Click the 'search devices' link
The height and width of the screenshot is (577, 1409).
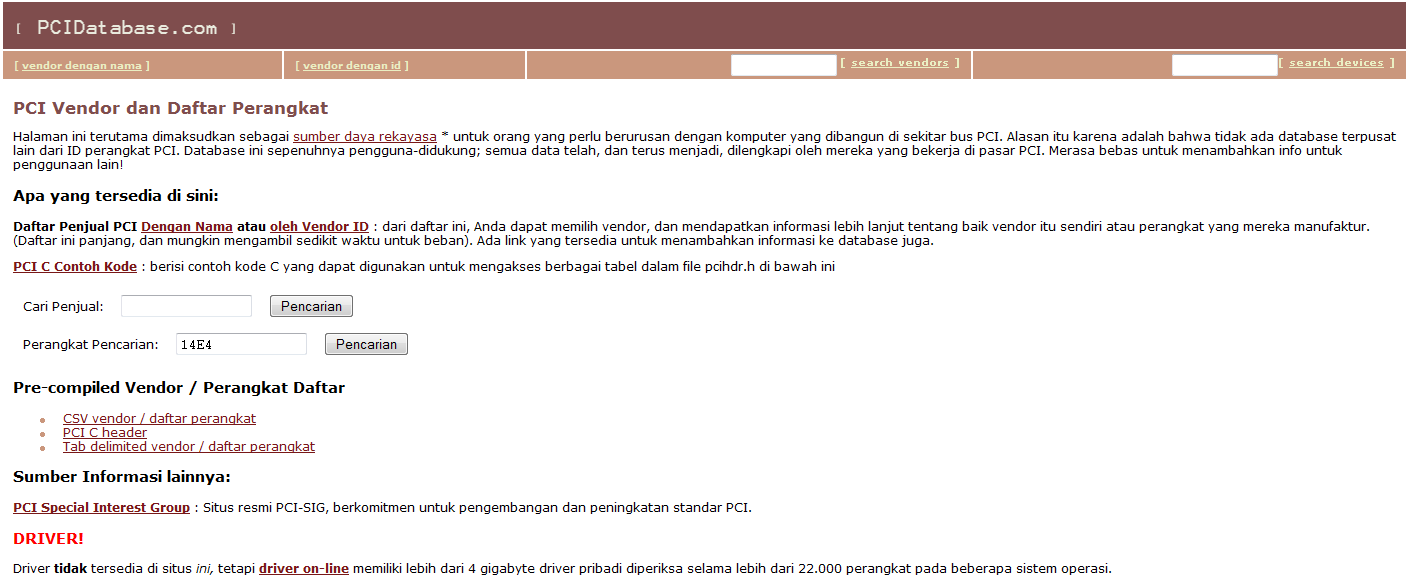click(x=1336, y=63)
